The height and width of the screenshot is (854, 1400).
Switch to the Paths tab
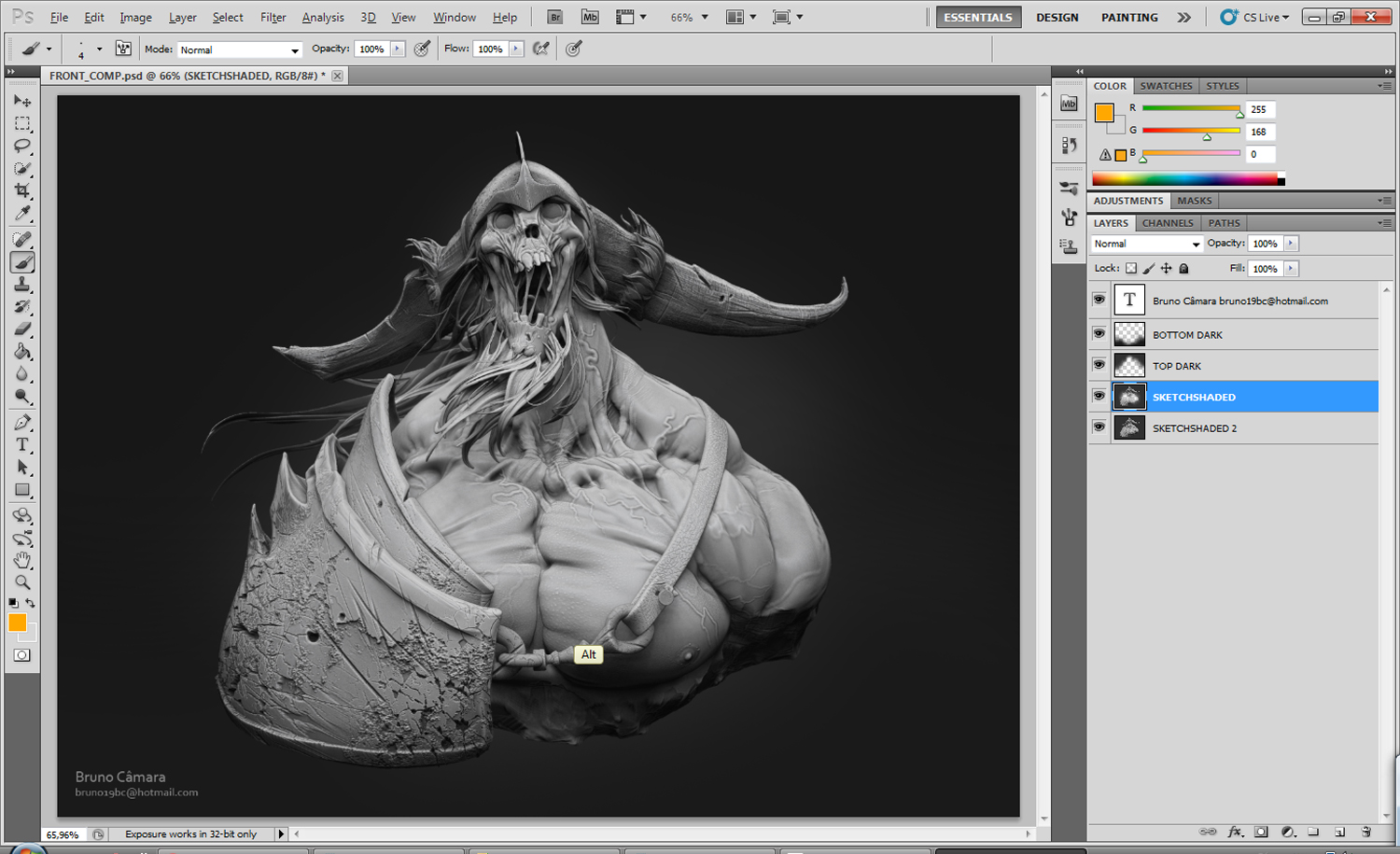point(1224,223)
